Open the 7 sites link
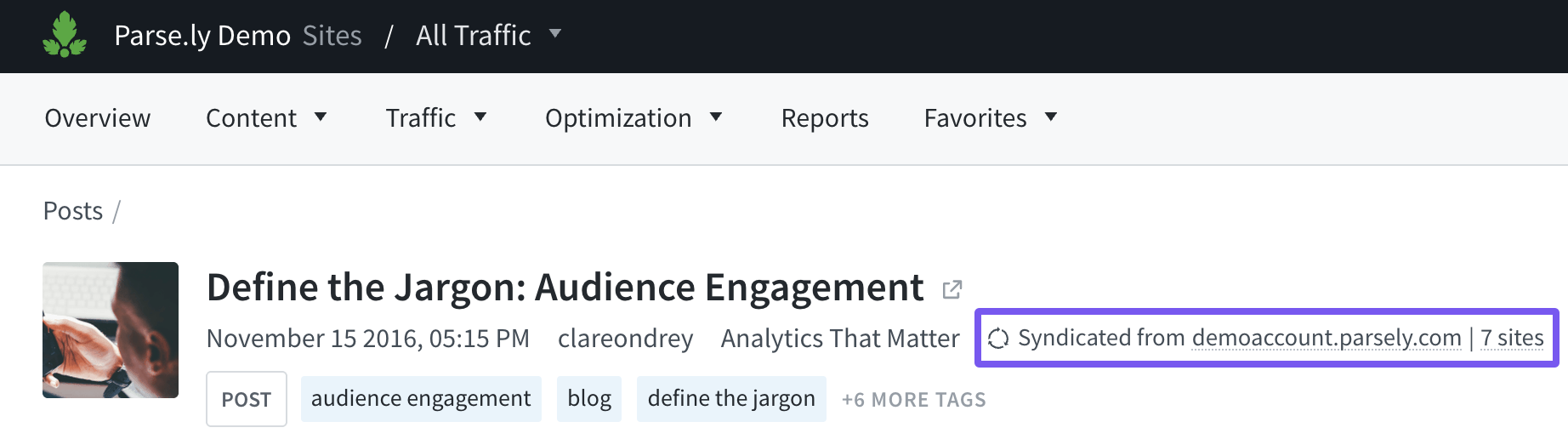 pos(1512,338)
